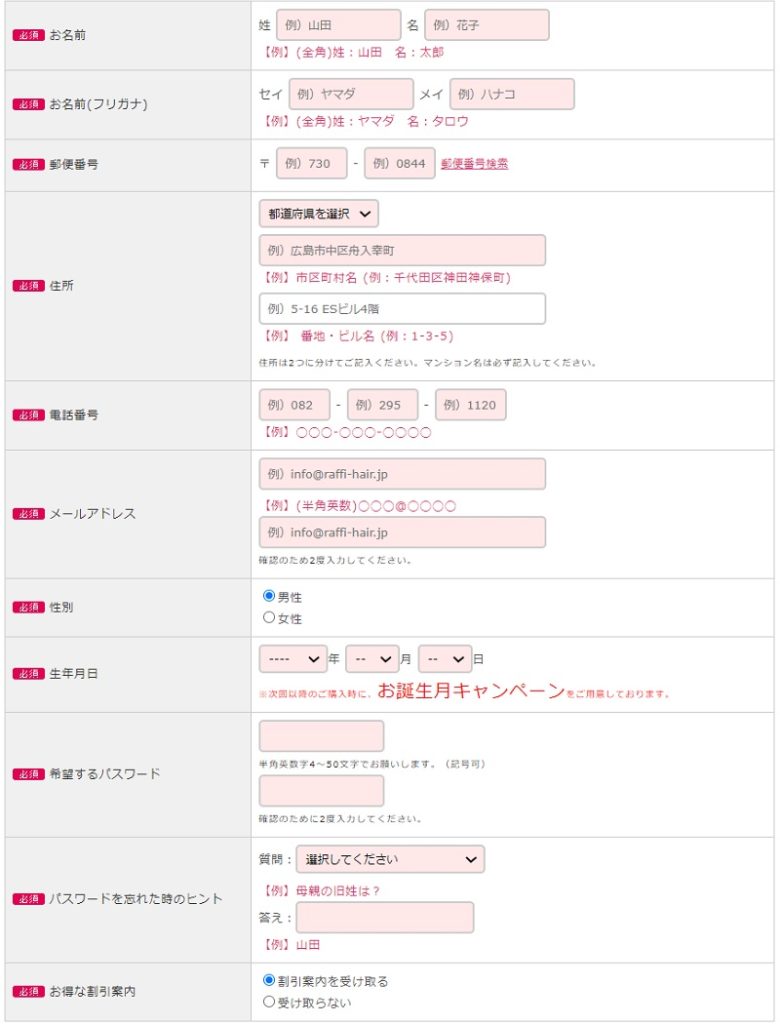The height and width of the screenshot is (1024, 780).
Task: Click the セイ furigana input field
Action: pyautogui.click(x=351, y=94)
